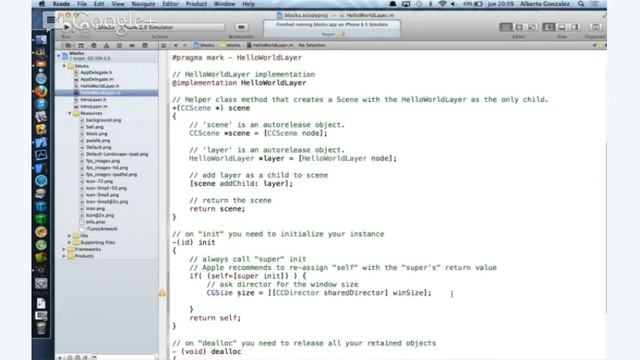640x360 pixels.
Task: Toggle the Breakpoints button in toolbar
Action: pyautogui.click(x=241, y=27)
